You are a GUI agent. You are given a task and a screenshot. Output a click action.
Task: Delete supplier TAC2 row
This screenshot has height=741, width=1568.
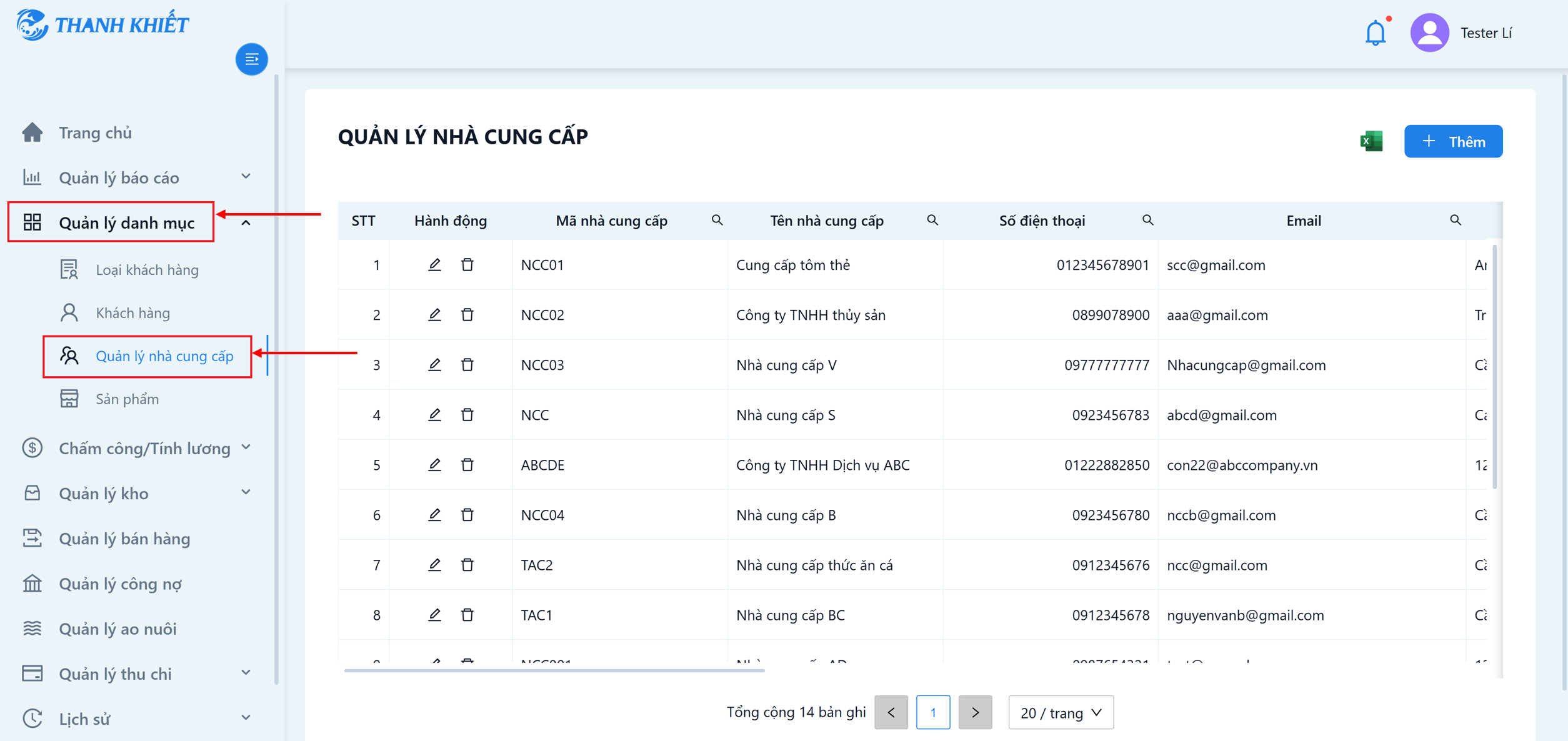click(467, 564)
